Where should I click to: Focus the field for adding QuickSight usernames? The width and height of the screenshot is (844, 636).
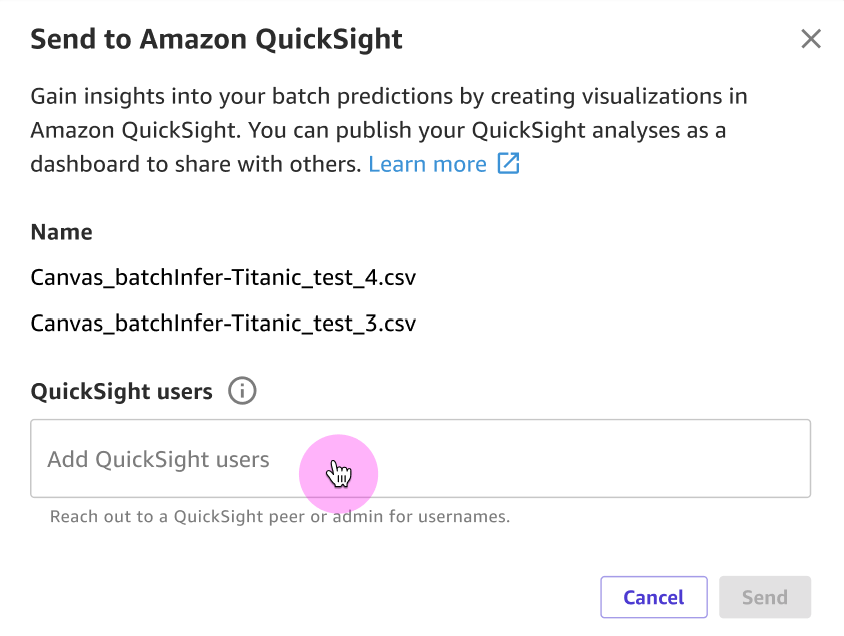(420, 459)
